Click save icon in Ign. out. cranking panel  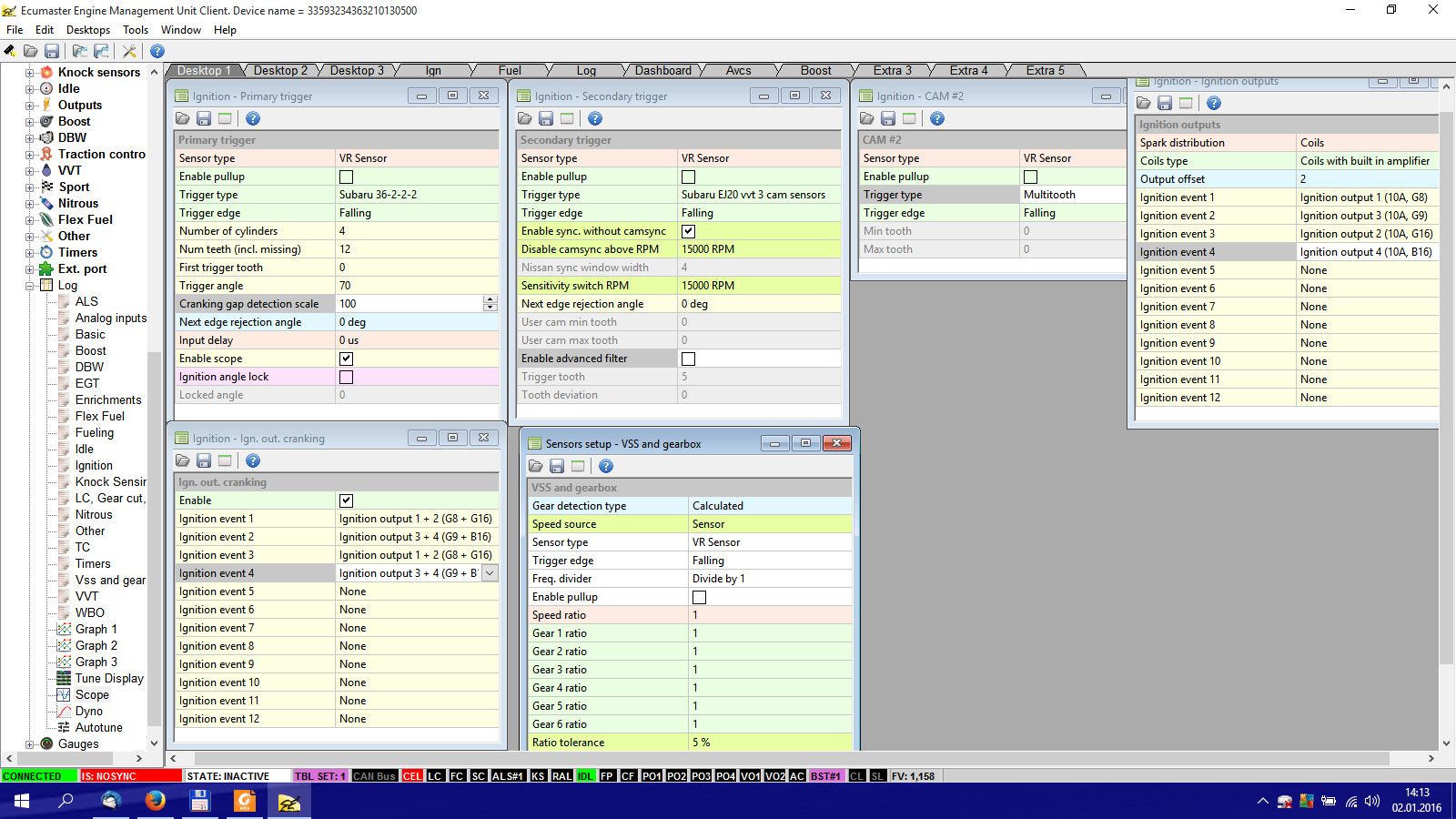pyautogui.click(x=204, y=460)
